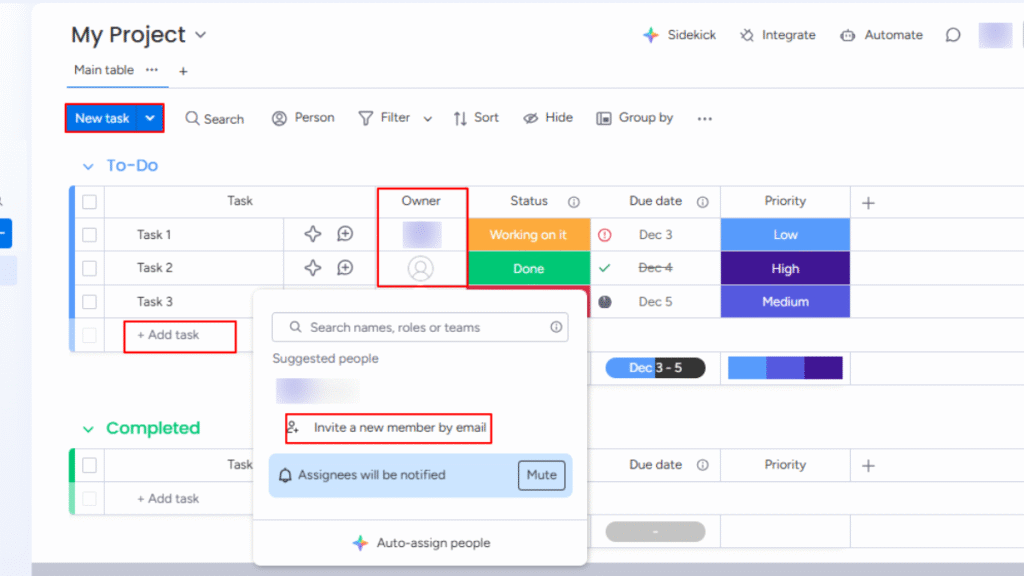The image size is (1024, 576).
Task: Open the New task dropdown arrow
Action: tap(148, 118)
